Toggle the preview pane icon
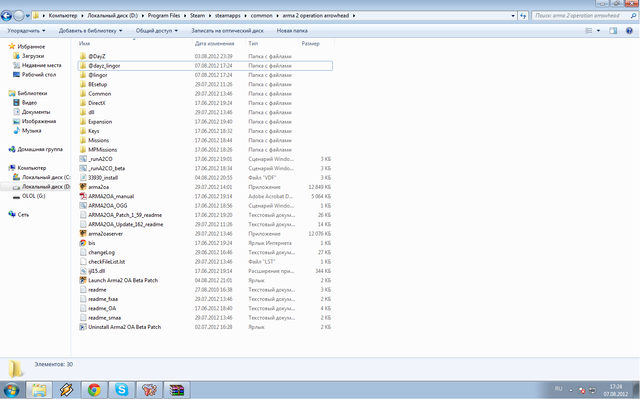 coord(613,31)
